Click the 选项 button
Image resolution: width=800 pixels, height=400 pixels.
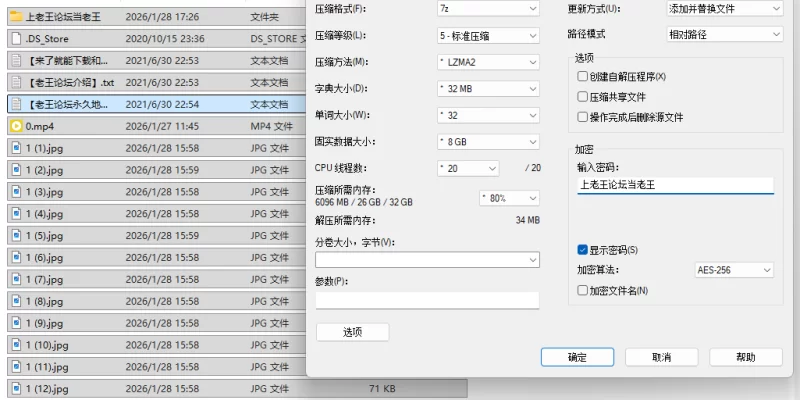[x=353, y=332]
